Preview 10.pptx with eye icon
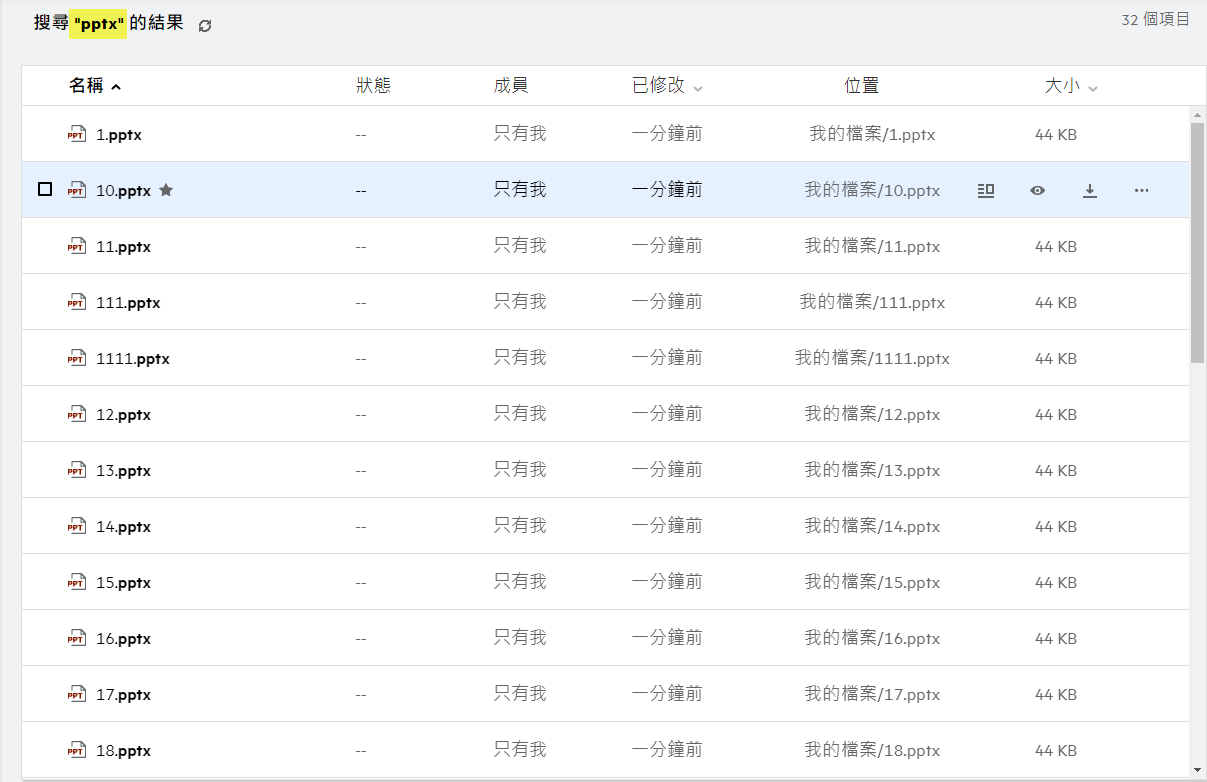 tap(1037, 190)
